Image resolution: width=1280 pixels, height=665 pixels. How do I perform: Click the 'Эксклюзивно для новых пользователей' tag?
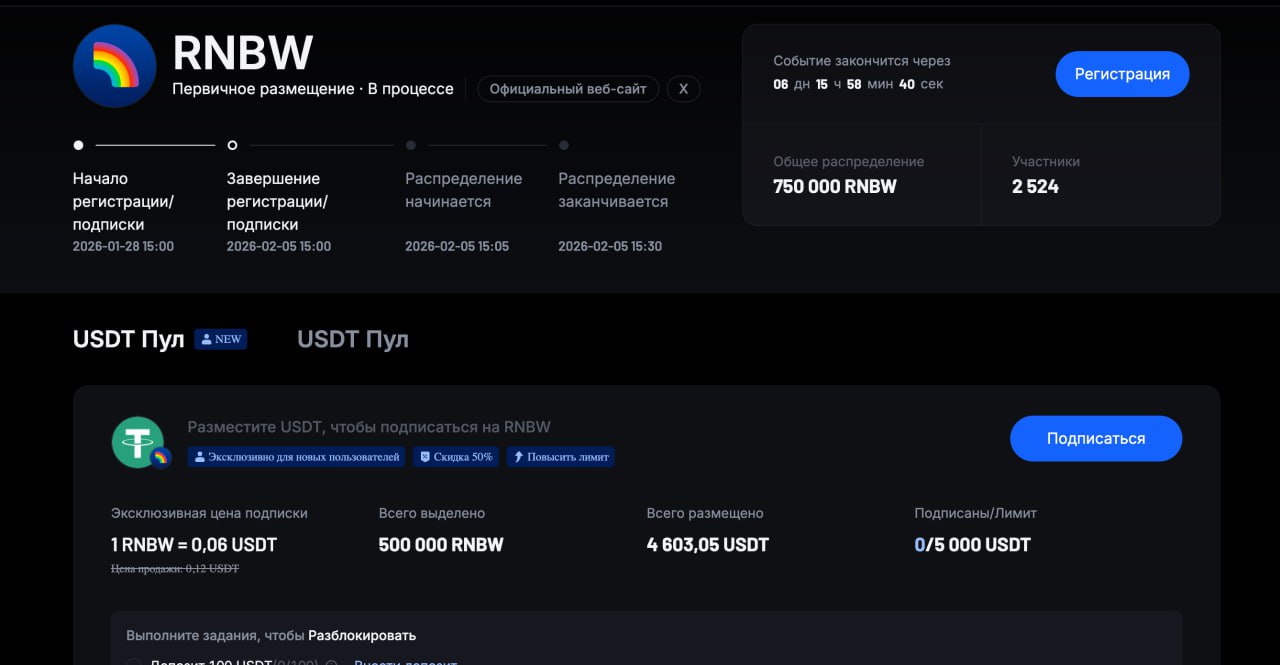coord(297,457)
